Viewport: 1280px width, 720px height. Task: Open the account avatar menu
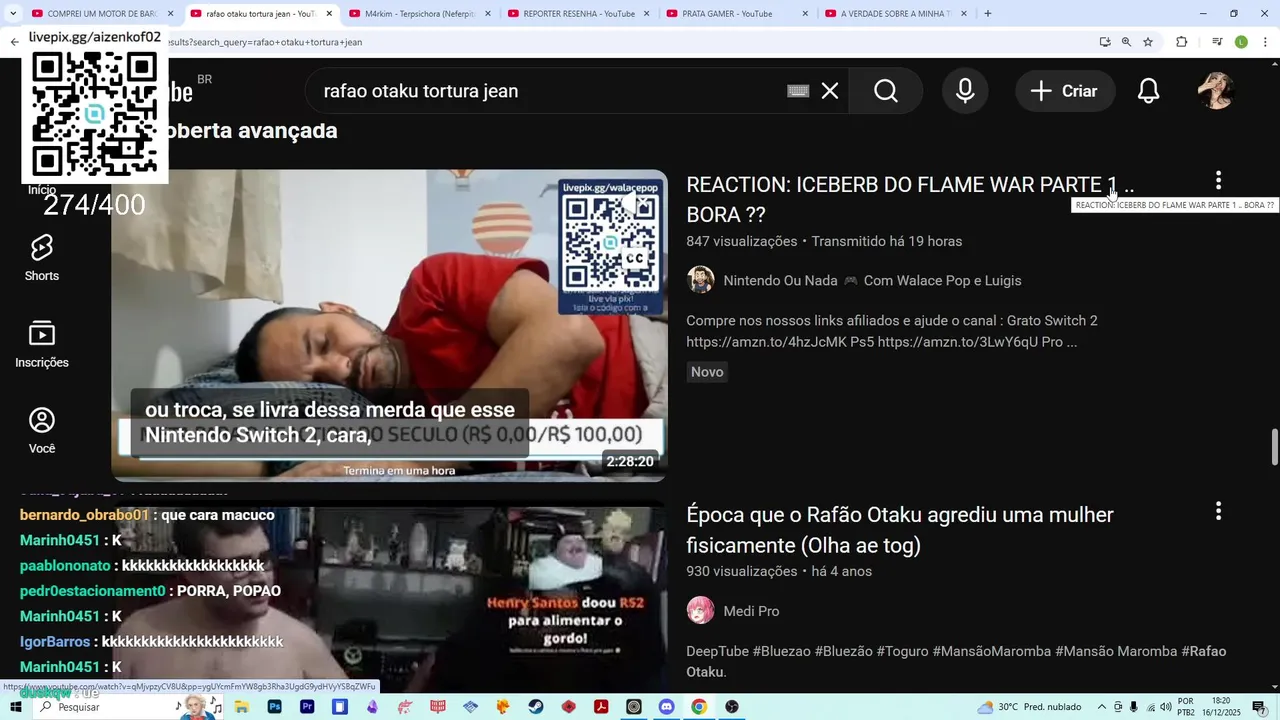1217,91
